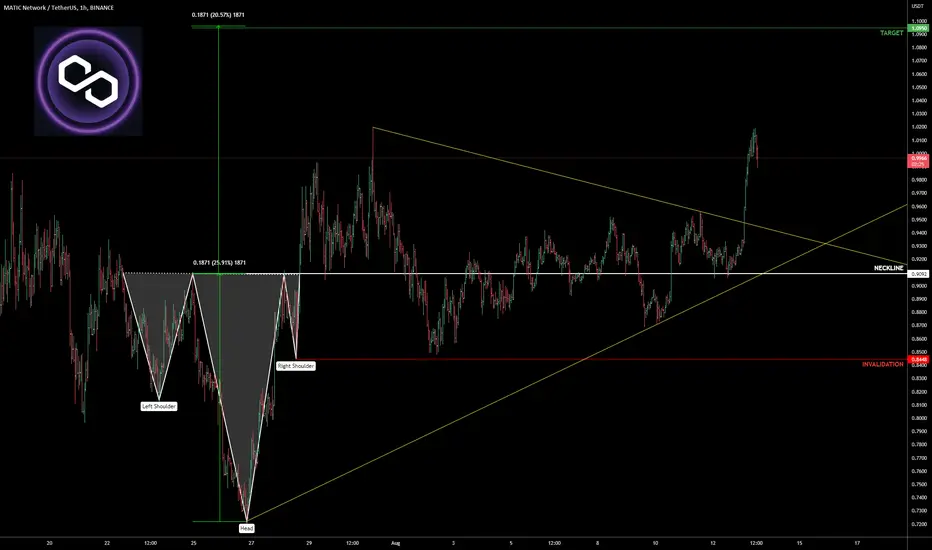
Task: Select the red 0.8448 invalidation price tag
Action: point(919,359)
